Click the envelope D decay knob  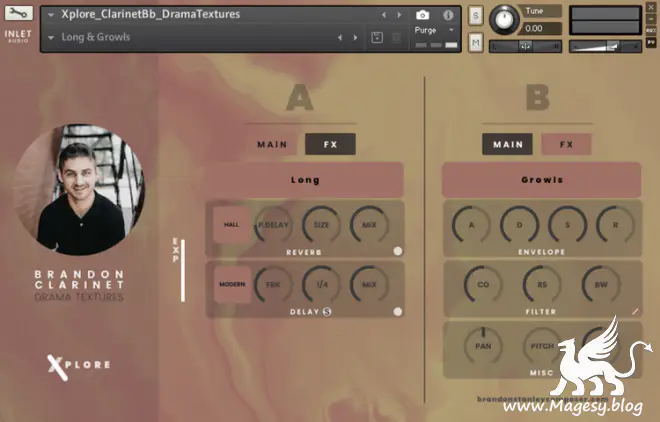pos(519,225)
